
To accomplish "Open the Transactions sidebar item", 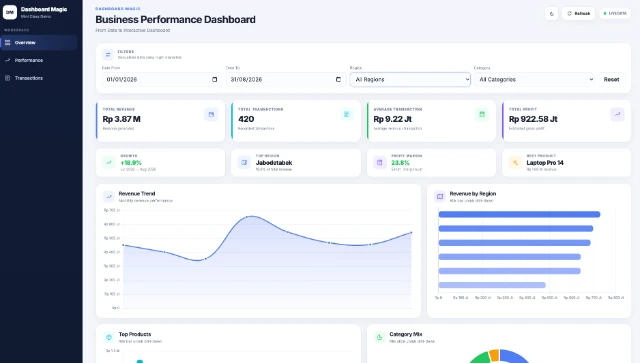I will (x=39, y=78).
